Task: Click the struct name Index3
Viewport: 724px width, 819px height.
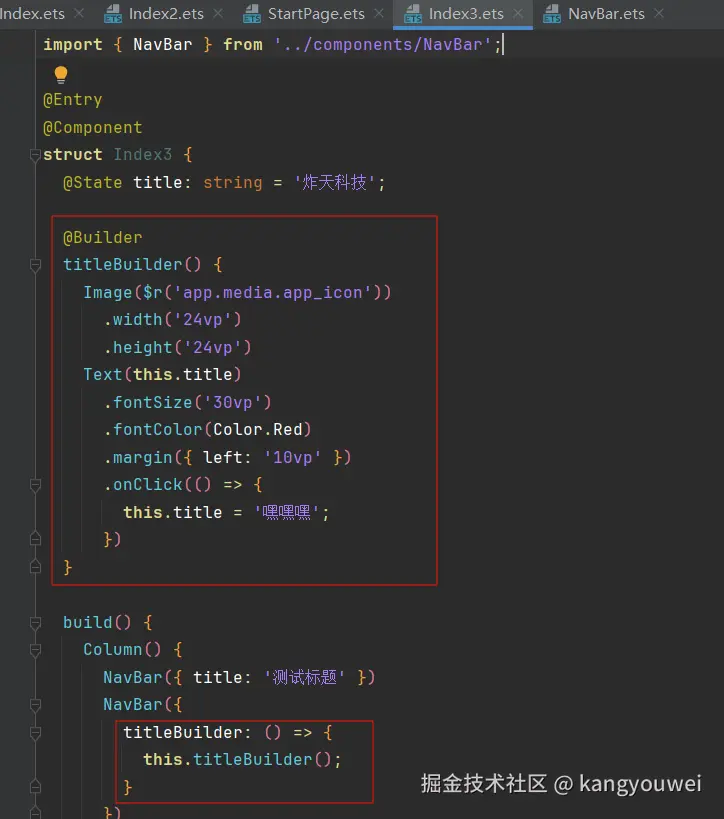Action: click(x=143, y=155)
